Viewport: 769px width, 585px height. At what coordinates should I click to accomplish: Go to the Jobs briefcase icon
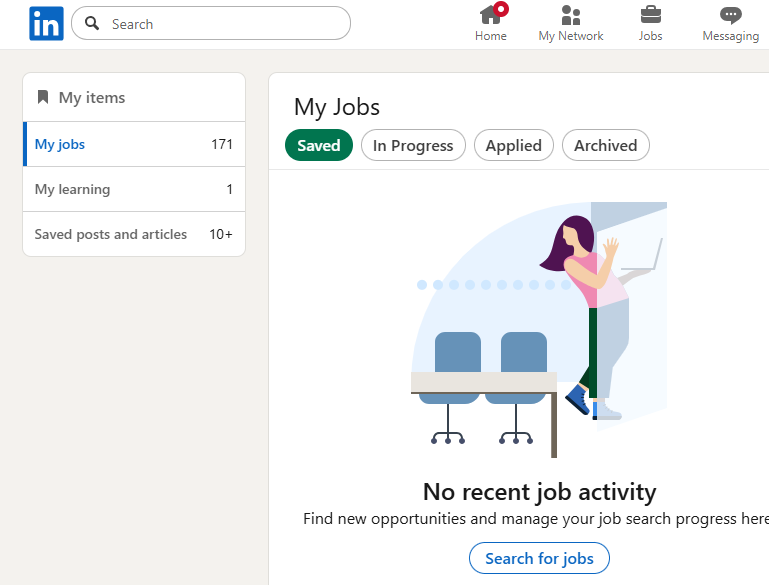650,15
